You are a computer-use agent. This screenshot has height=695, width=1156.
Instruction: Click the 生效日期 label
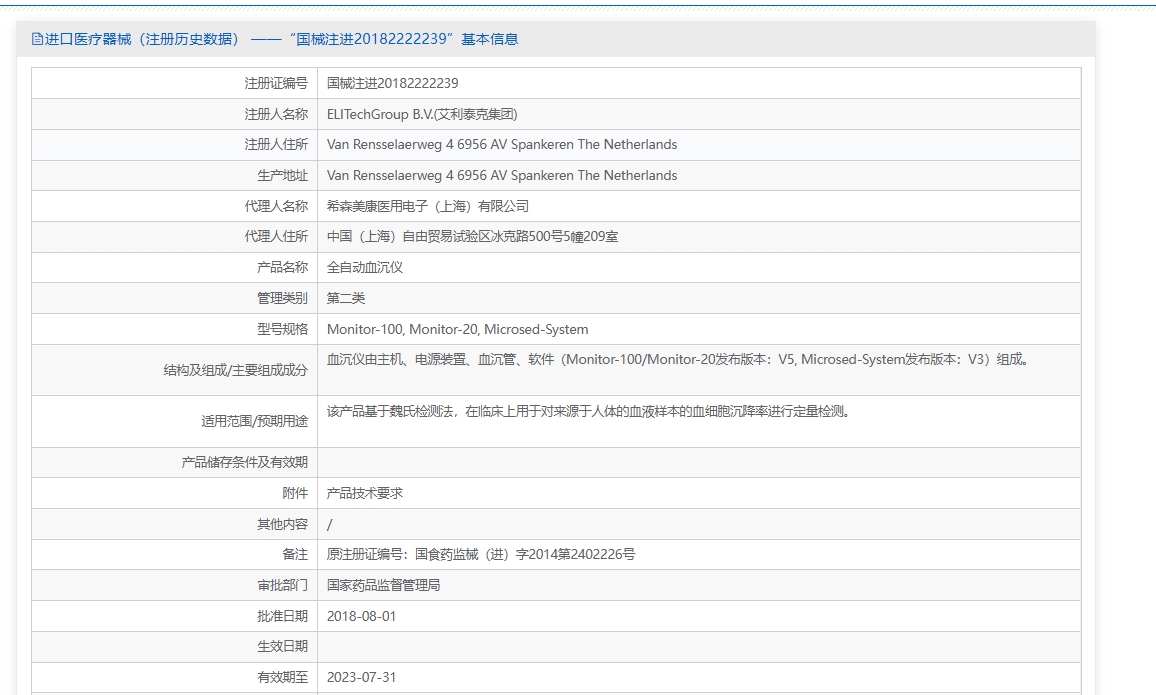[x=282, y=646]
